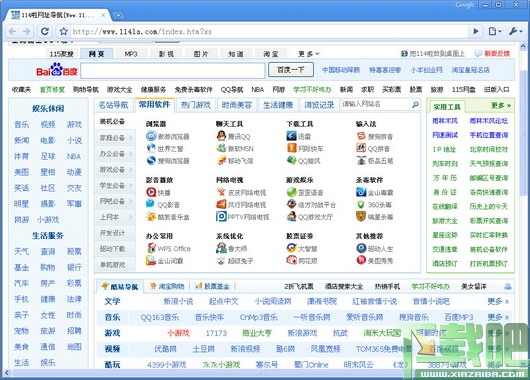Open the wrench settings dropdown
This screenshot has width=530, height=380.
pyautogui.click(x=516, y=31)
